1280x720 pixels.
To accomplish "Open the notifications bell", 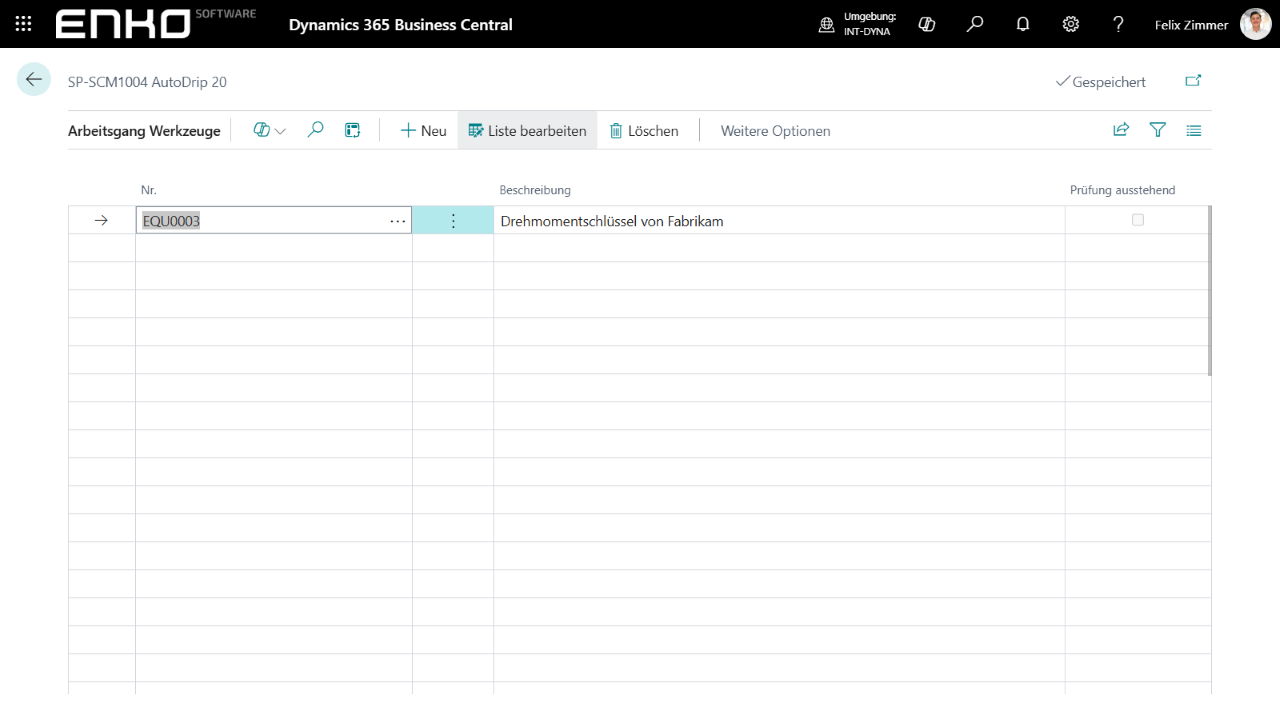I will pyautogui.click(x=1022, y=24).
